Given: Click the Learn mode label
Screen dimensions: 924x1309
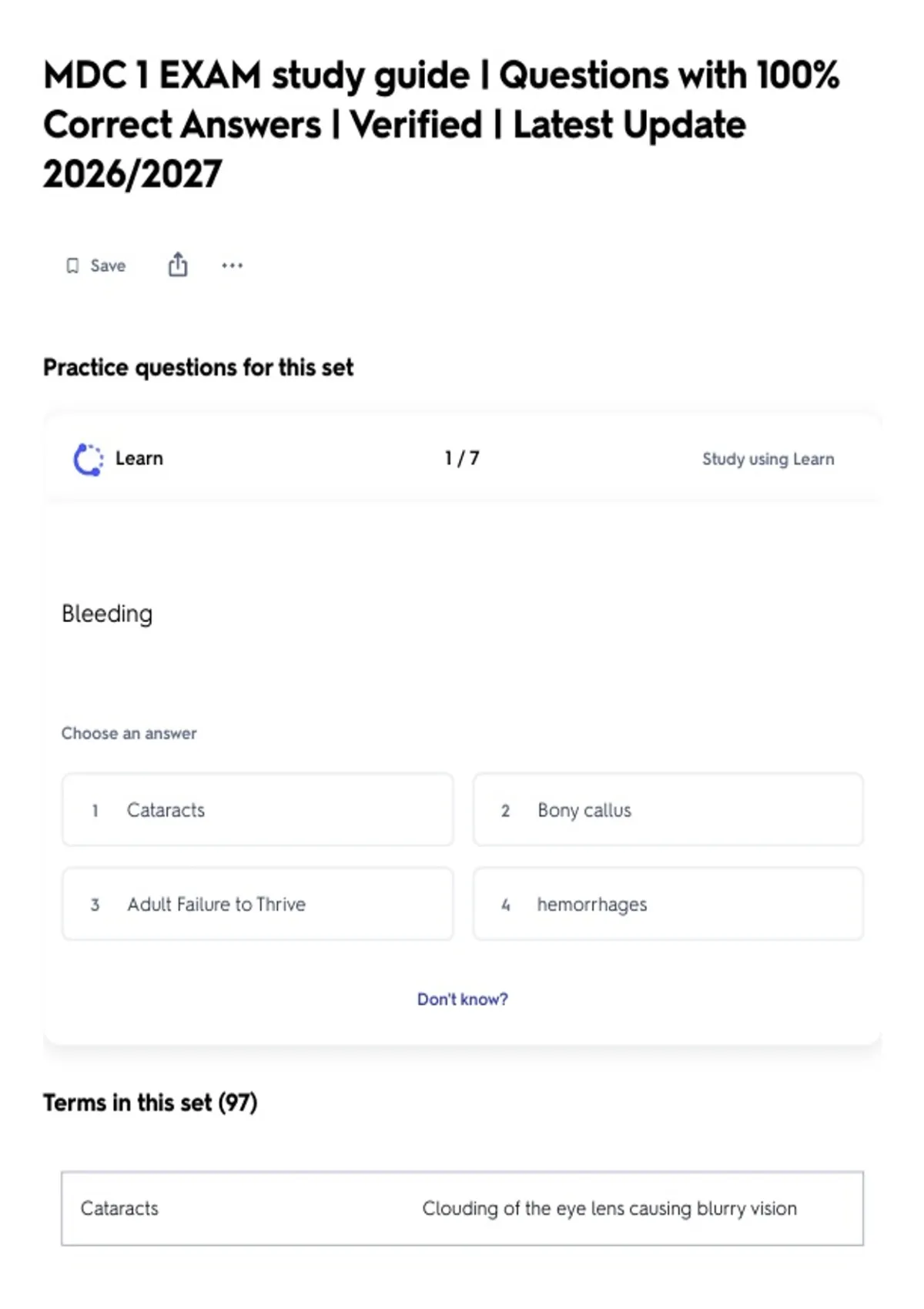Looking at the screenshot, I should [x=139, y=459].
